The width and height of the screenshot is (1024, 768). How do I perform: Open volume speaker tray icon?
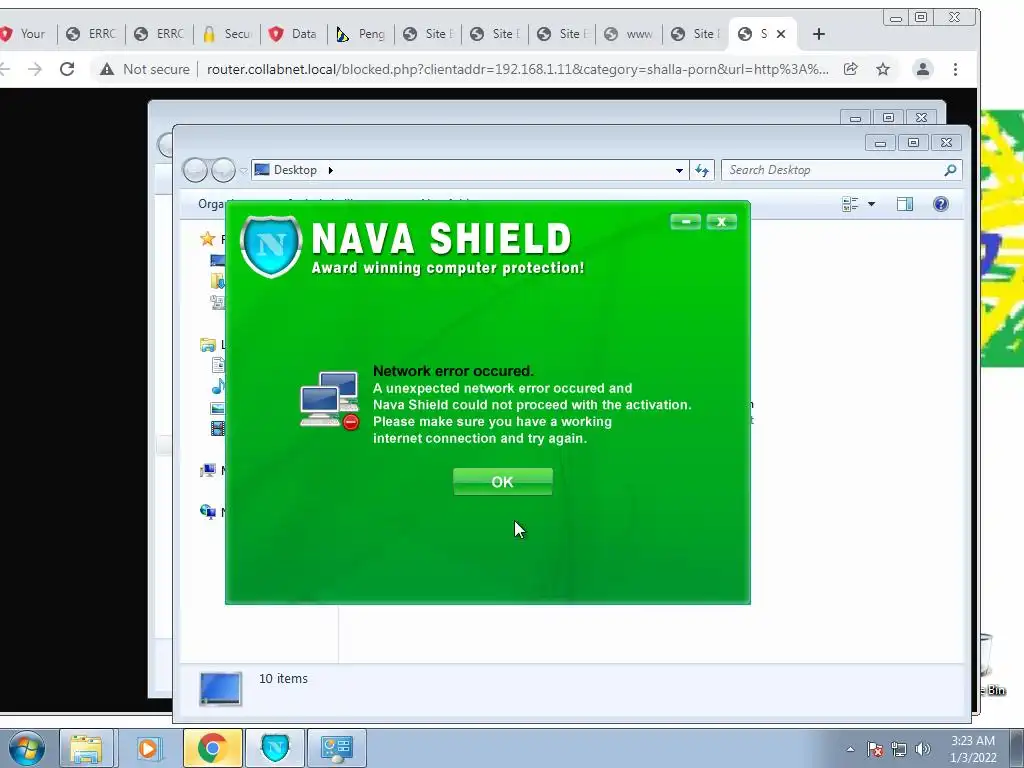point(922,749)
